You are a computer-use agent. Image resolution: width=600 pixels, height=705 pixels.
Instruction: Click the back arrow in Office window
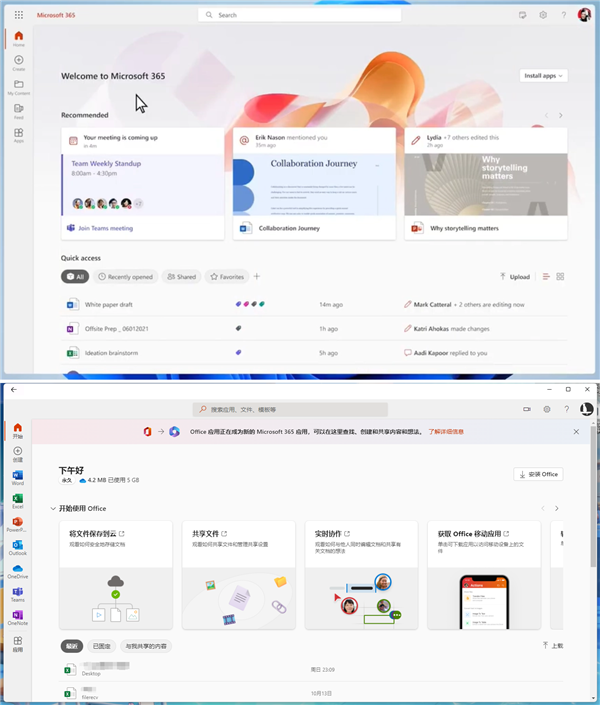point(14,390)
